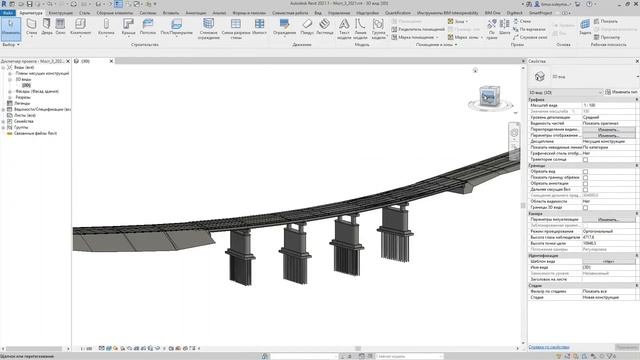
Task: Activate the Пандус (Ramp) tool
Action: [x=307, y=27]
